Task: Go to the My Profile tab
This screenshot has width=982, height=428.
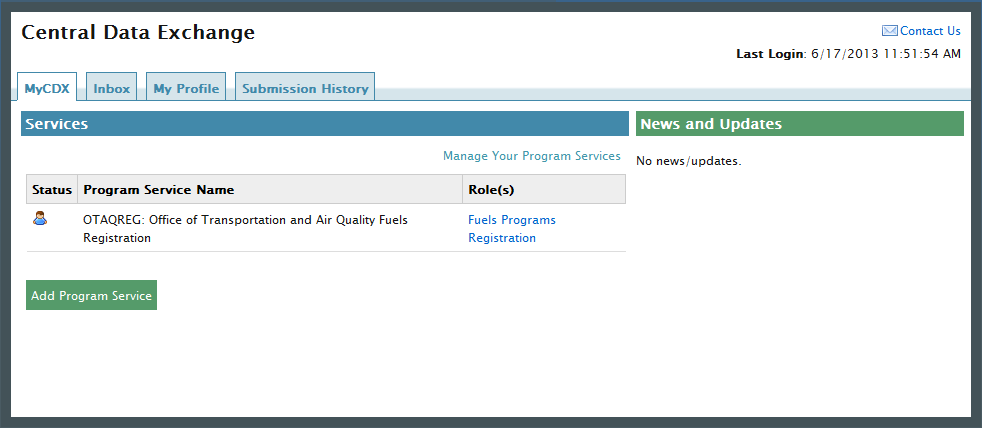Action: [x=186, y=88]
